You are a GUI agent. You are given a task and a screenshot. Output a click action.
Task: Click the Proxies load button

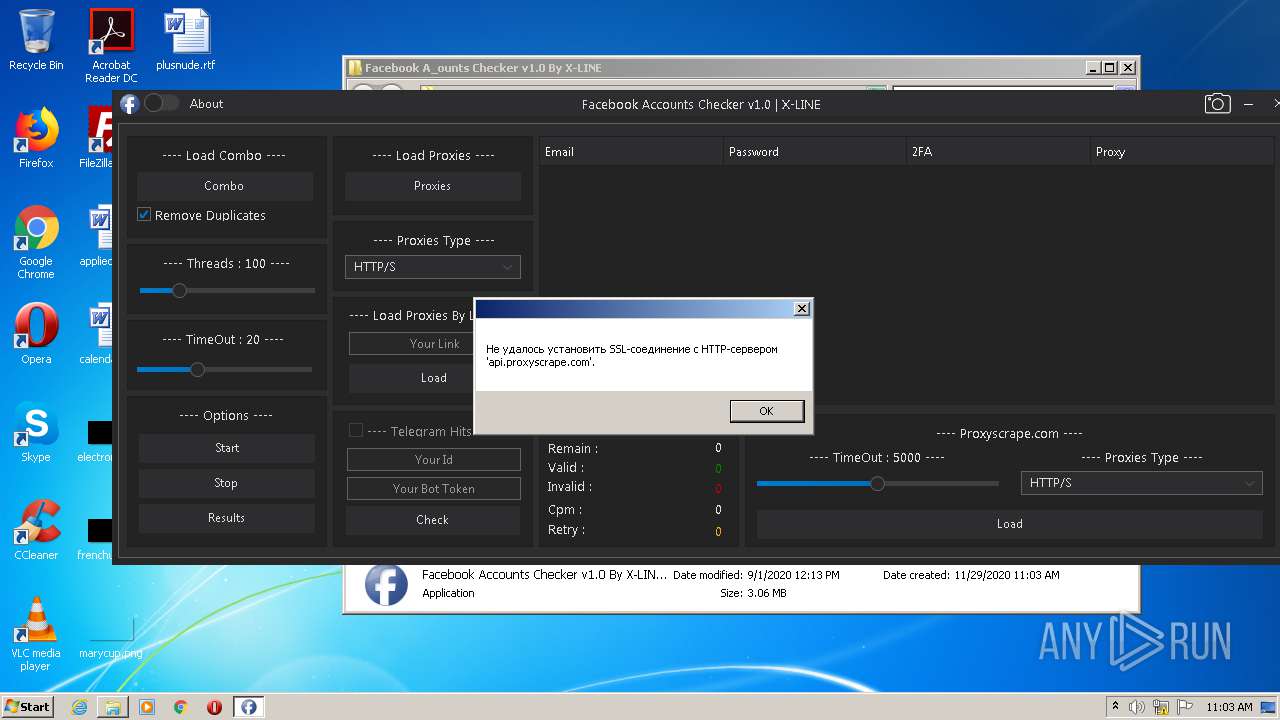433,186
